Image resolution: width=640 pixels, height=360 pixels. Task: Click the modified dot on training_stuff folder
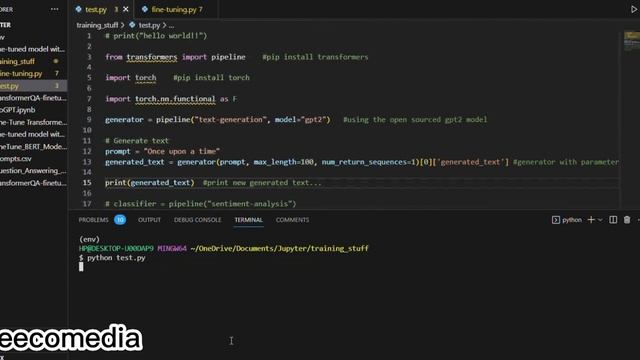click(x=56, y=61)
